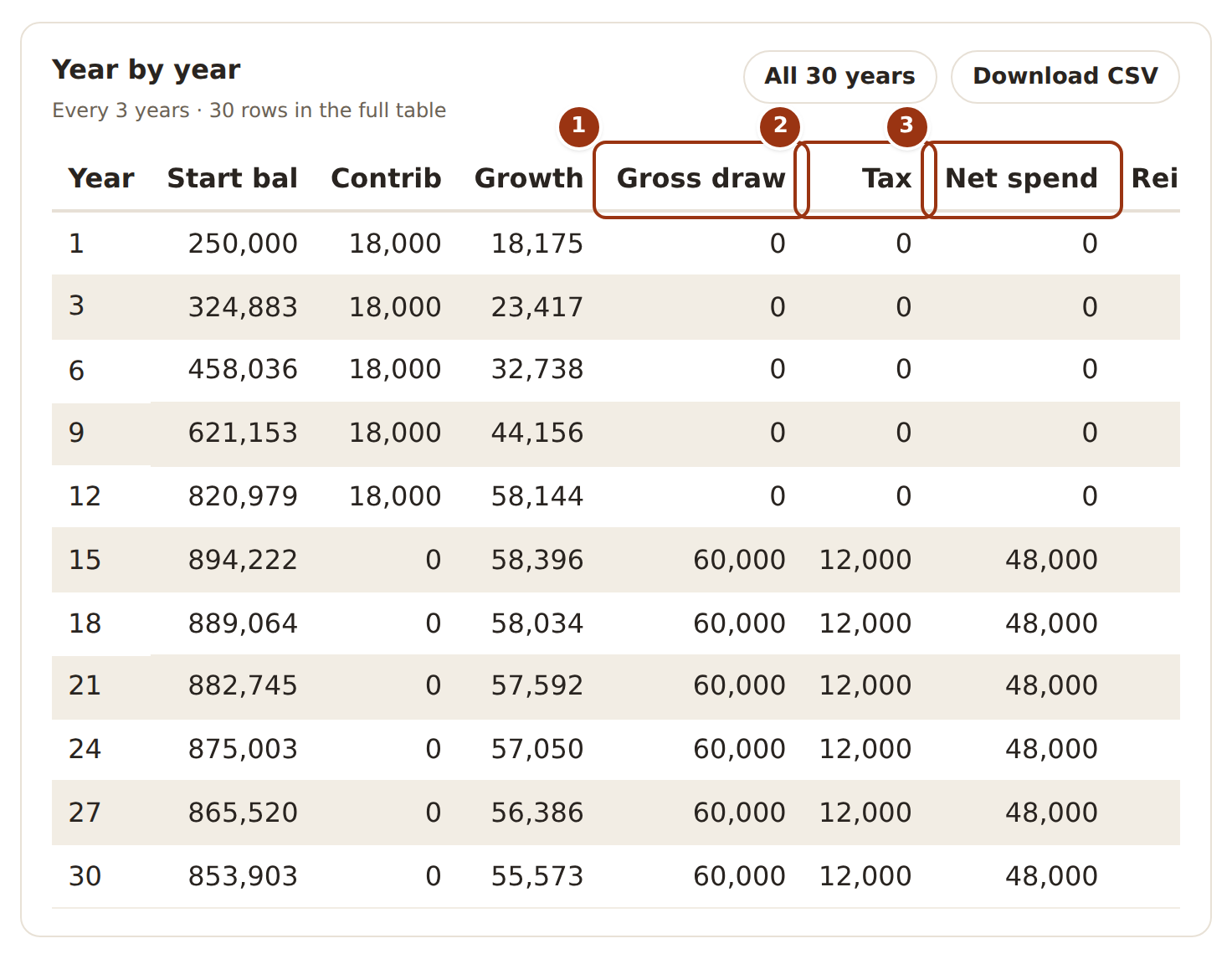Select gross draw 60,000 in year 15 row
Viewport: 1232px width, 959px height.
pyautogui.click(x=740, y=560)
